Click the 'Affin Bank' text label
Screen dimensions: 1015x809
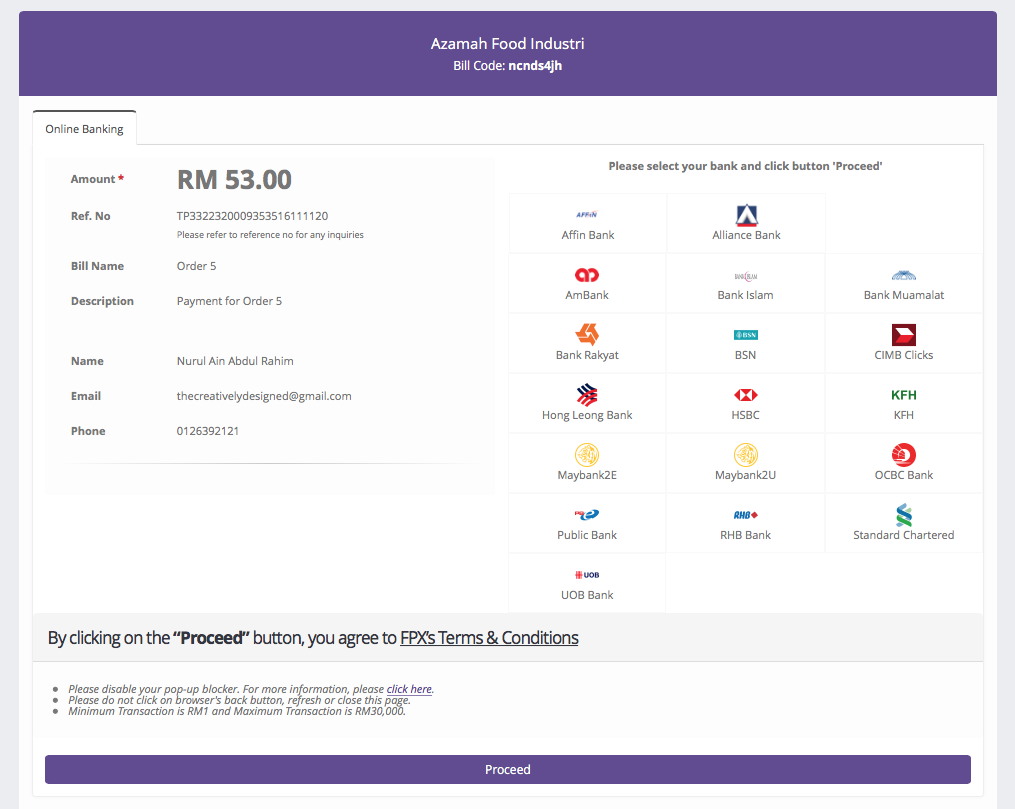[588, 235]
